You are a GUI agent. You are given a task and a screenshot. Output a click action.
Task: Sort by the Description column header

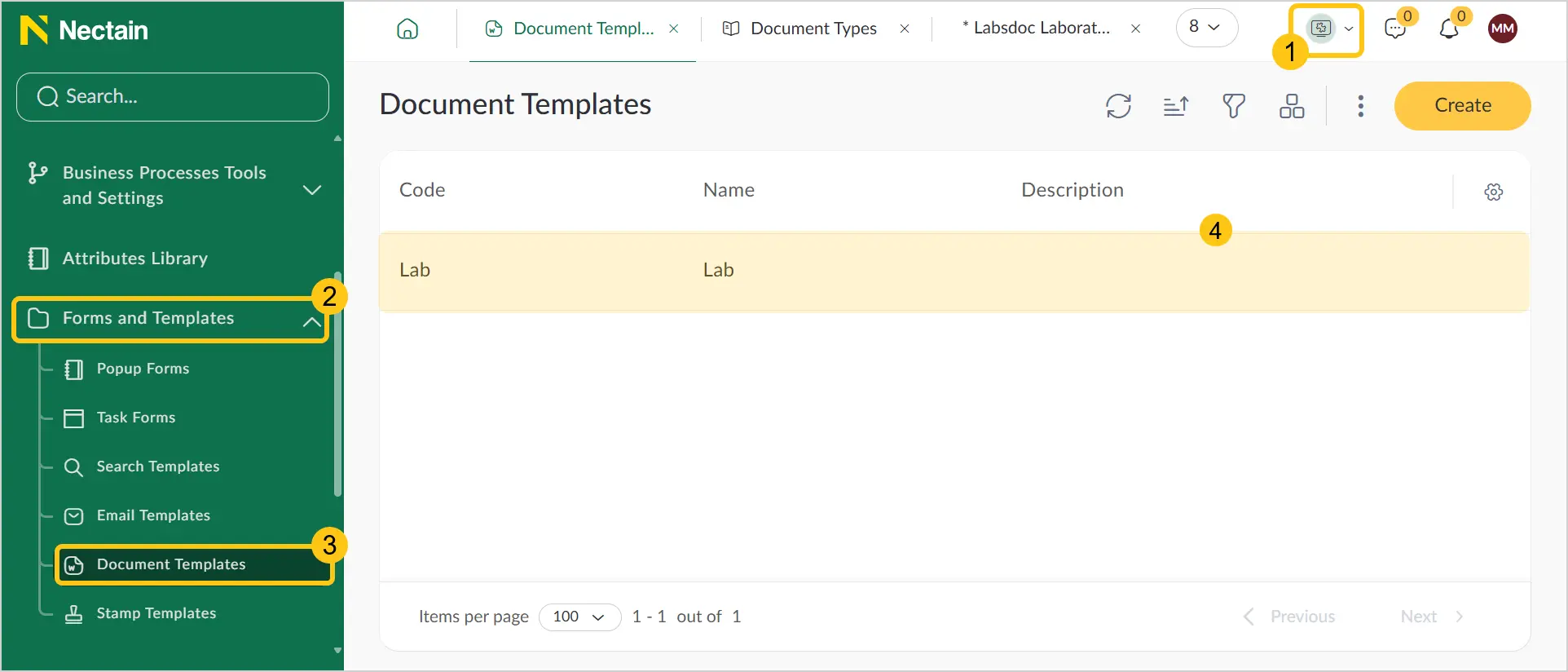tap(1072, 190)
